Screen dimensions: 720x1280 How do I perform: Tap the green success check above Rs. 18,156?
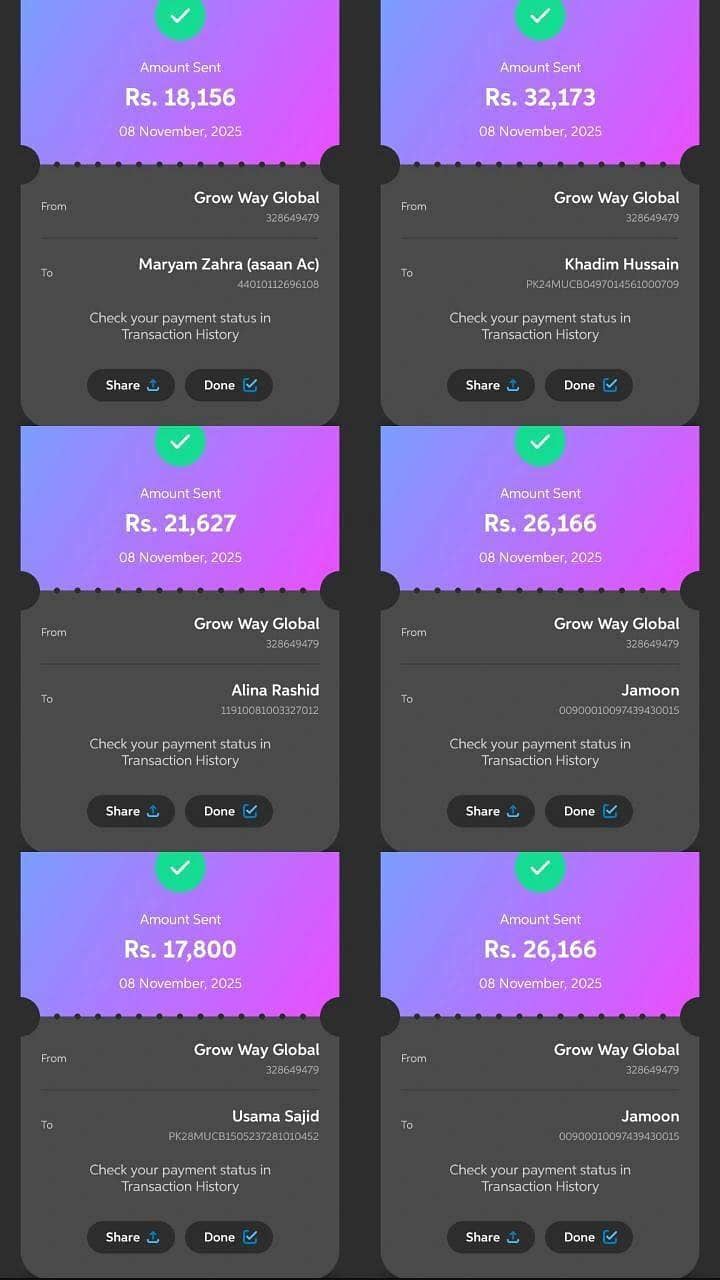coord(180,16)
